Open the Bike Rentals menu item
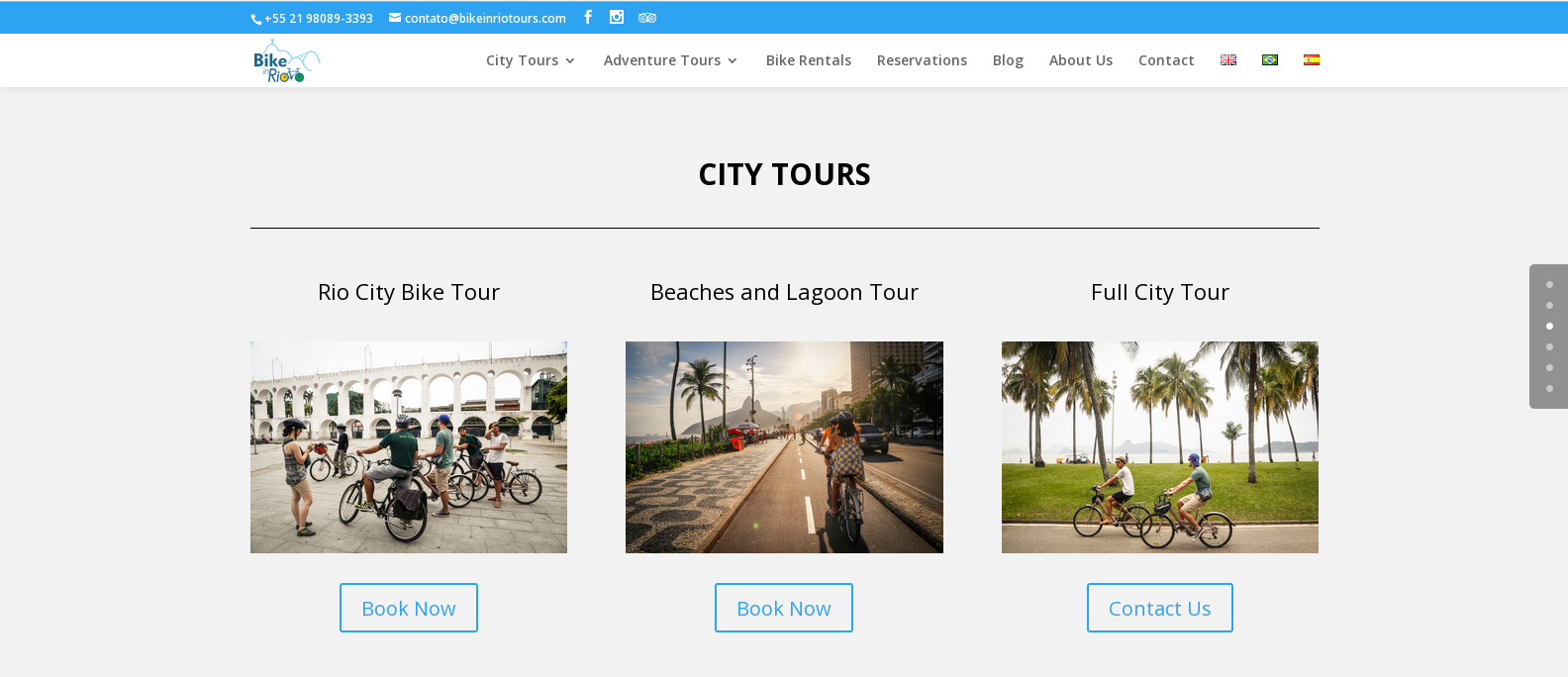 pos(809,60)
